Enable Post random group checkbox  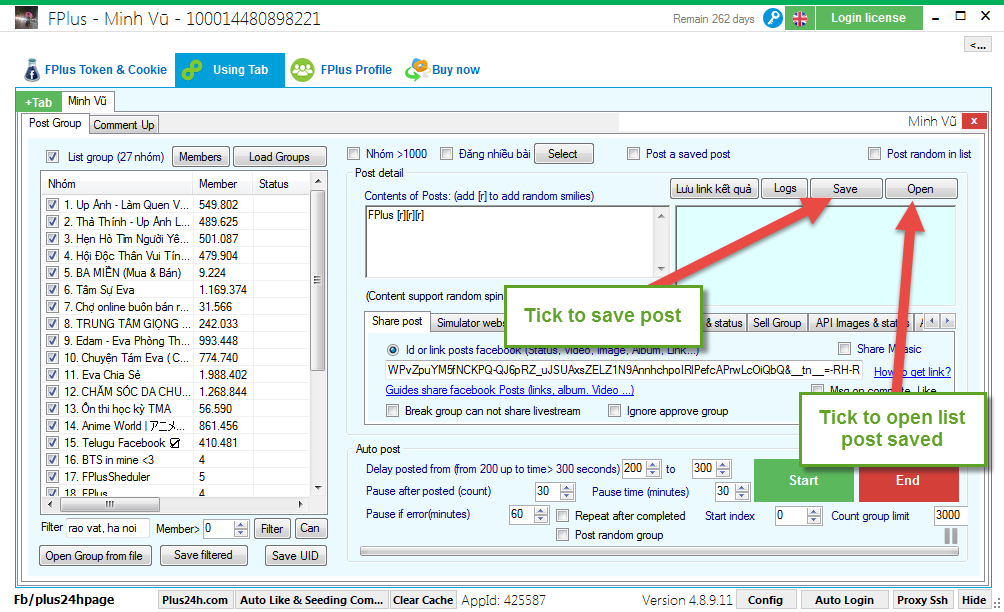562,535
